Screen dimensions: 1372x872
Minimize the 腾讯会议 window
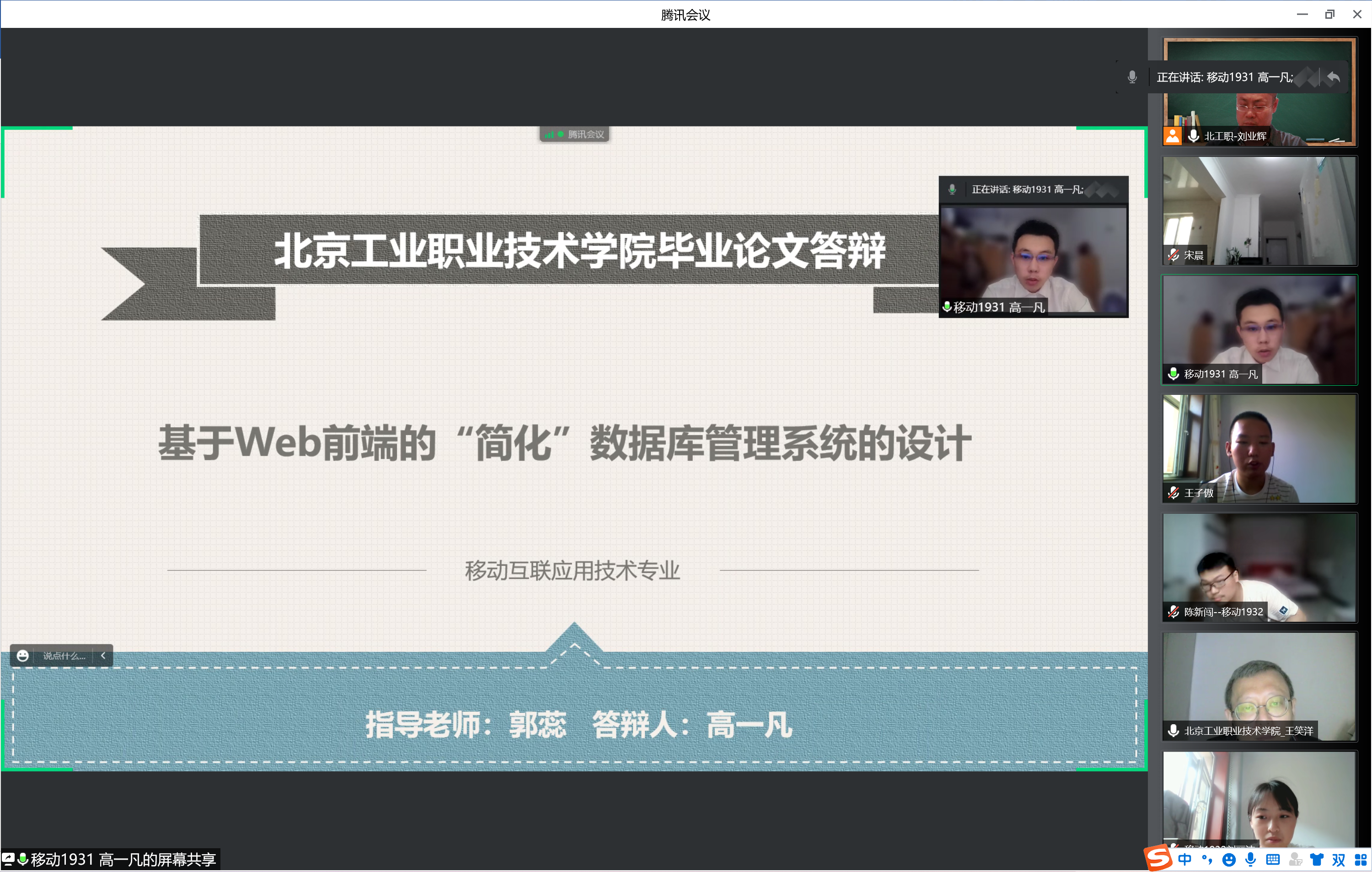click(x=1302, y=14)
